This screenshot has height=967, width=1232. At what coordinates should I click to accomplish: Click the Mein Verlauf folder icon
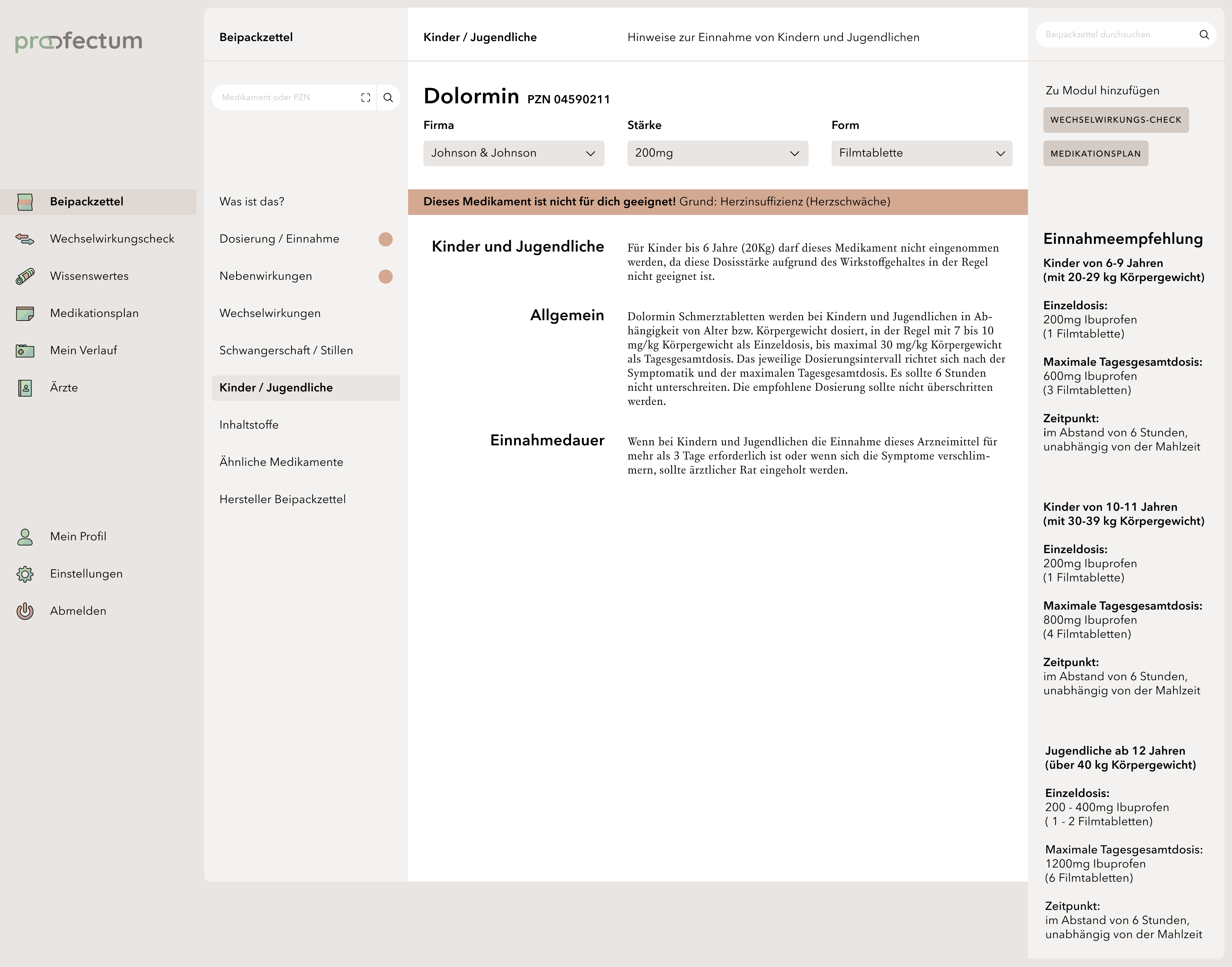tap(25, 350)
